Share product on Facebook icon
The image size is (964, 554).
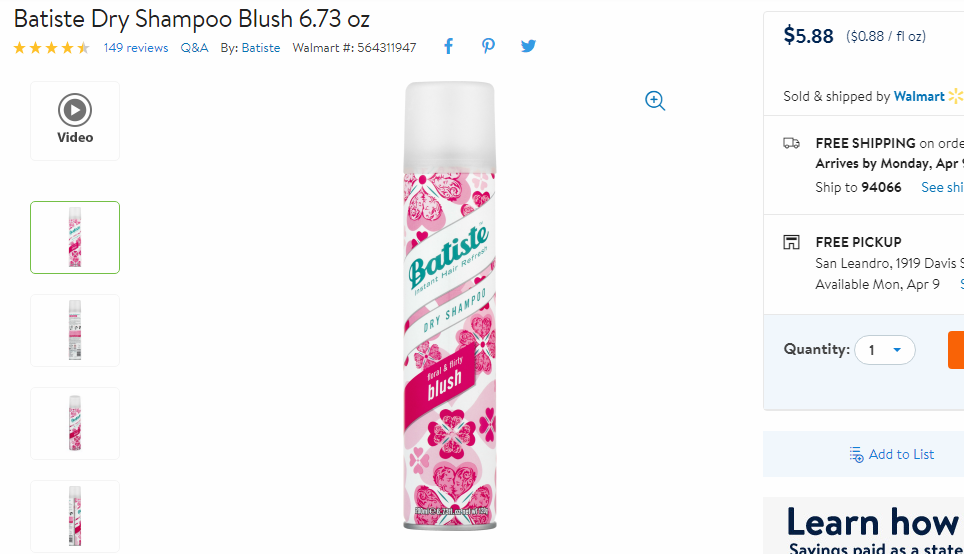coord(449,46)
